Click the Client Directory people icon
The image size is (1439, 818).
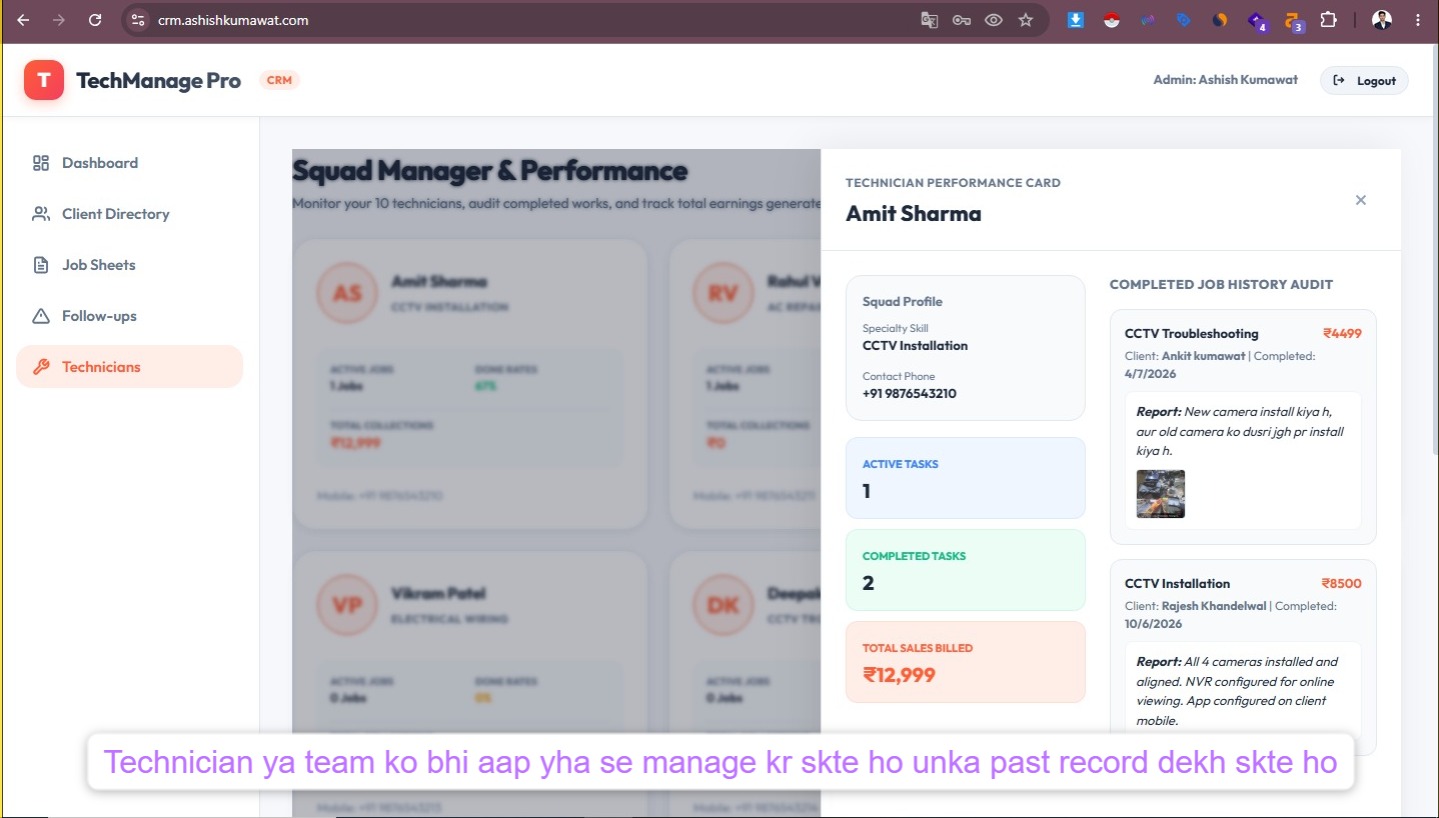41,214
